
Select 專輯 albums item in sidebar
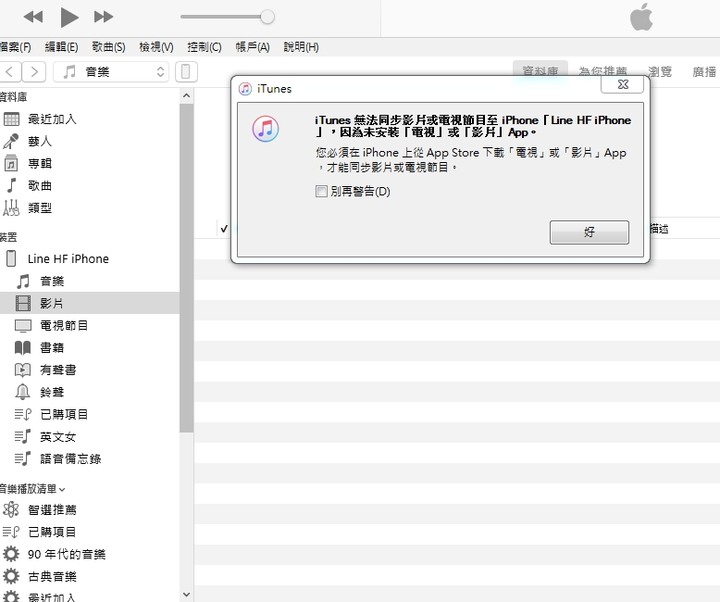click(x=90, y=163)
